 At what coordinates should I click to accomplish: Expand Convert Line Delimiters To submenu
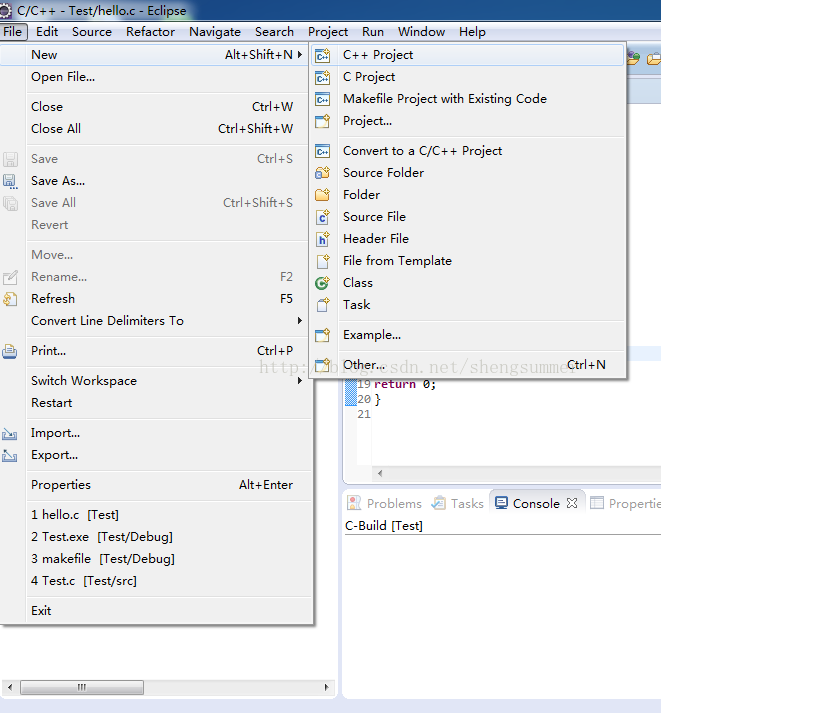point(300,320)
